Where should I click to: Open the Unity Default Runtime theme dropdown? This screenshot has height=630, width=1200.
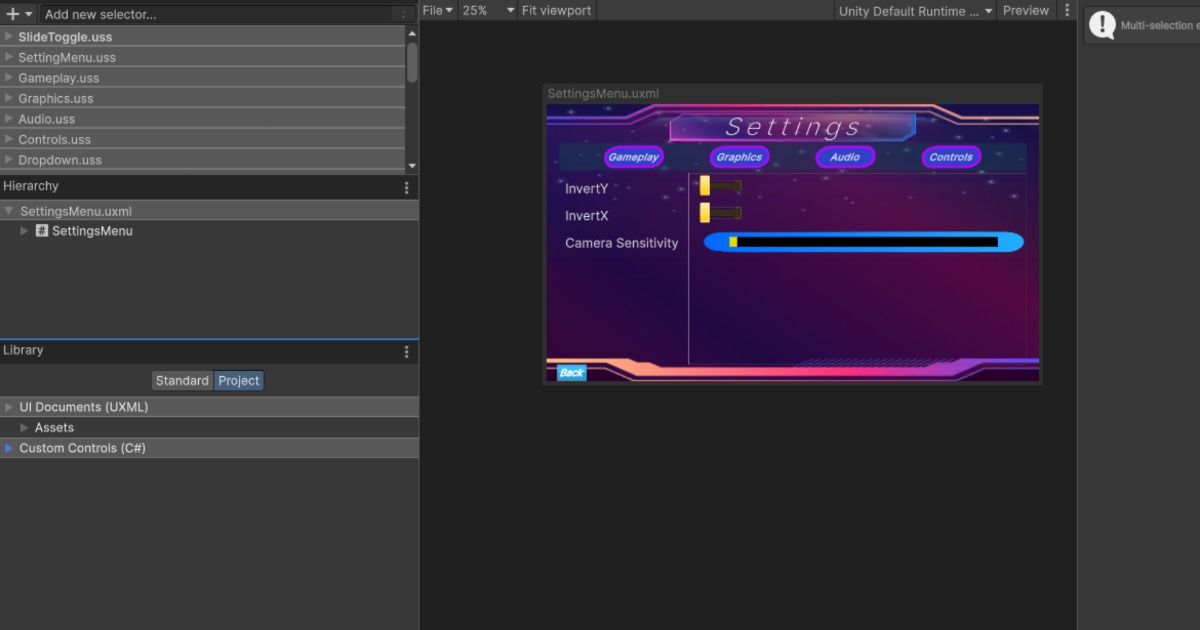[x=913, y=10]
